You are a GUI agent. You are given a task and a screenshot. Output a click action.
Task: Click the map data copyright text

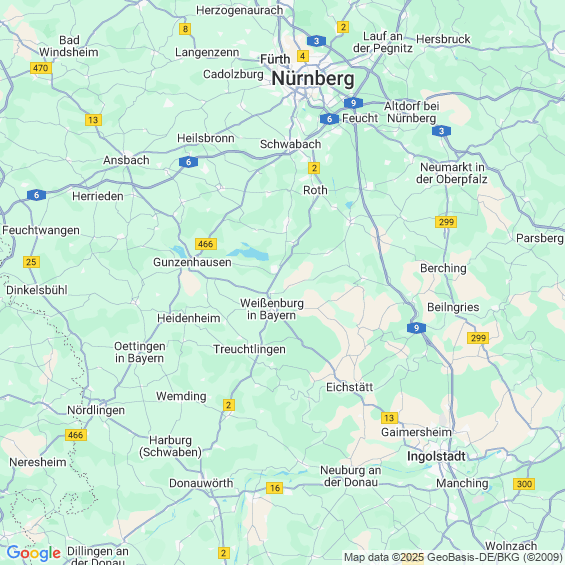tap(453, 557)
